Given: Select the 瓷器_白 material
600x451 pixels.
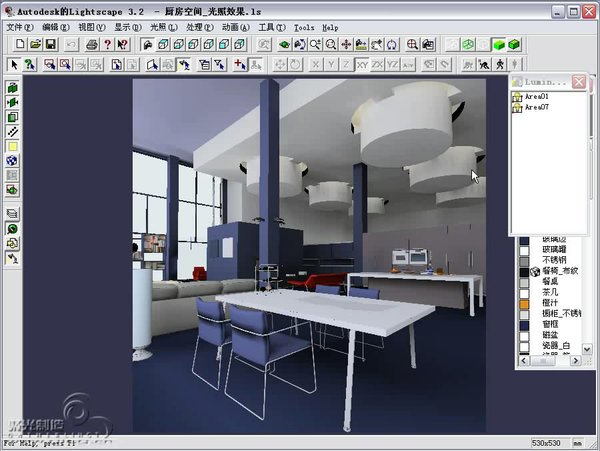Looking at the screenshot, I should click(556, 345).
